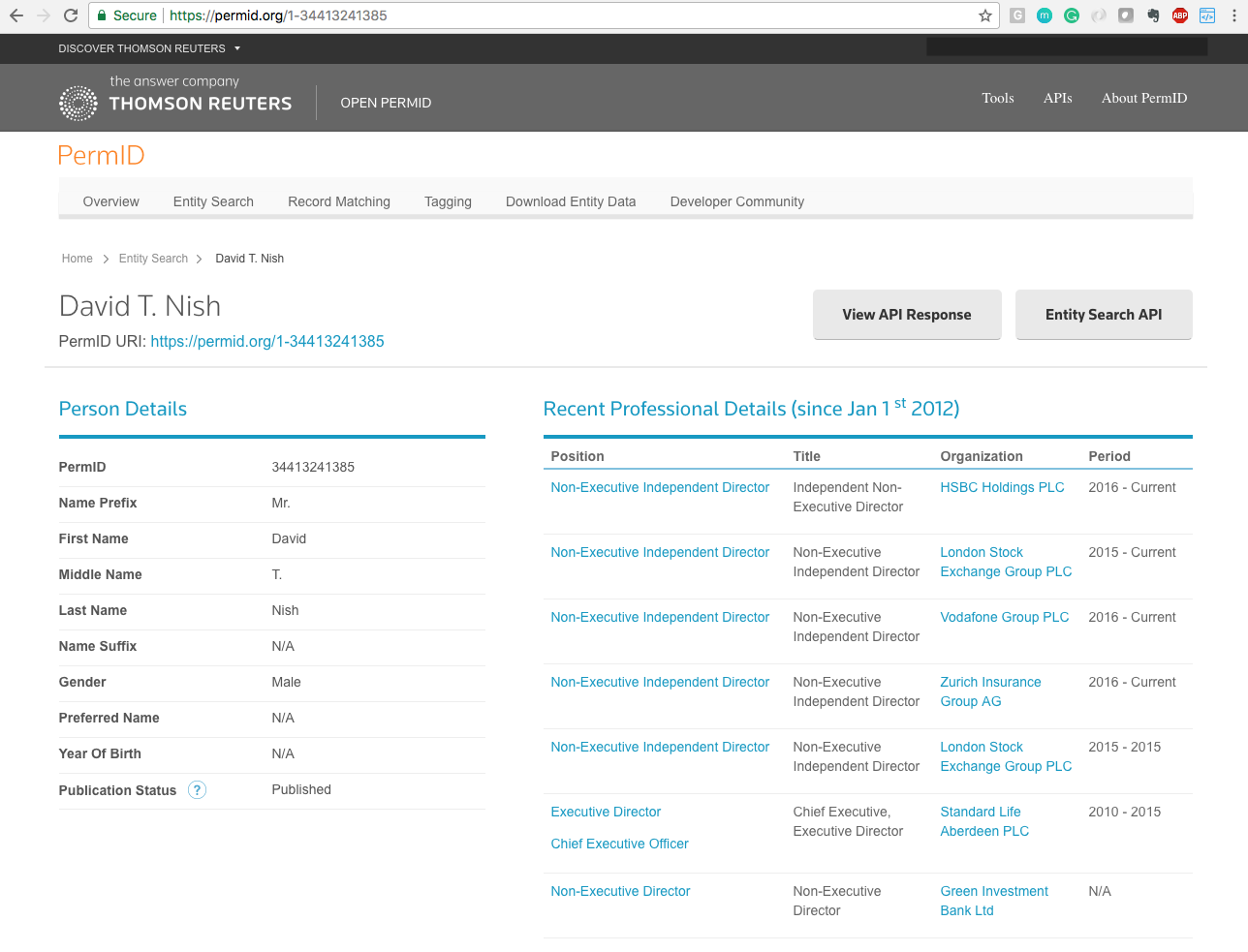Click the browser address bar URL

484,15
